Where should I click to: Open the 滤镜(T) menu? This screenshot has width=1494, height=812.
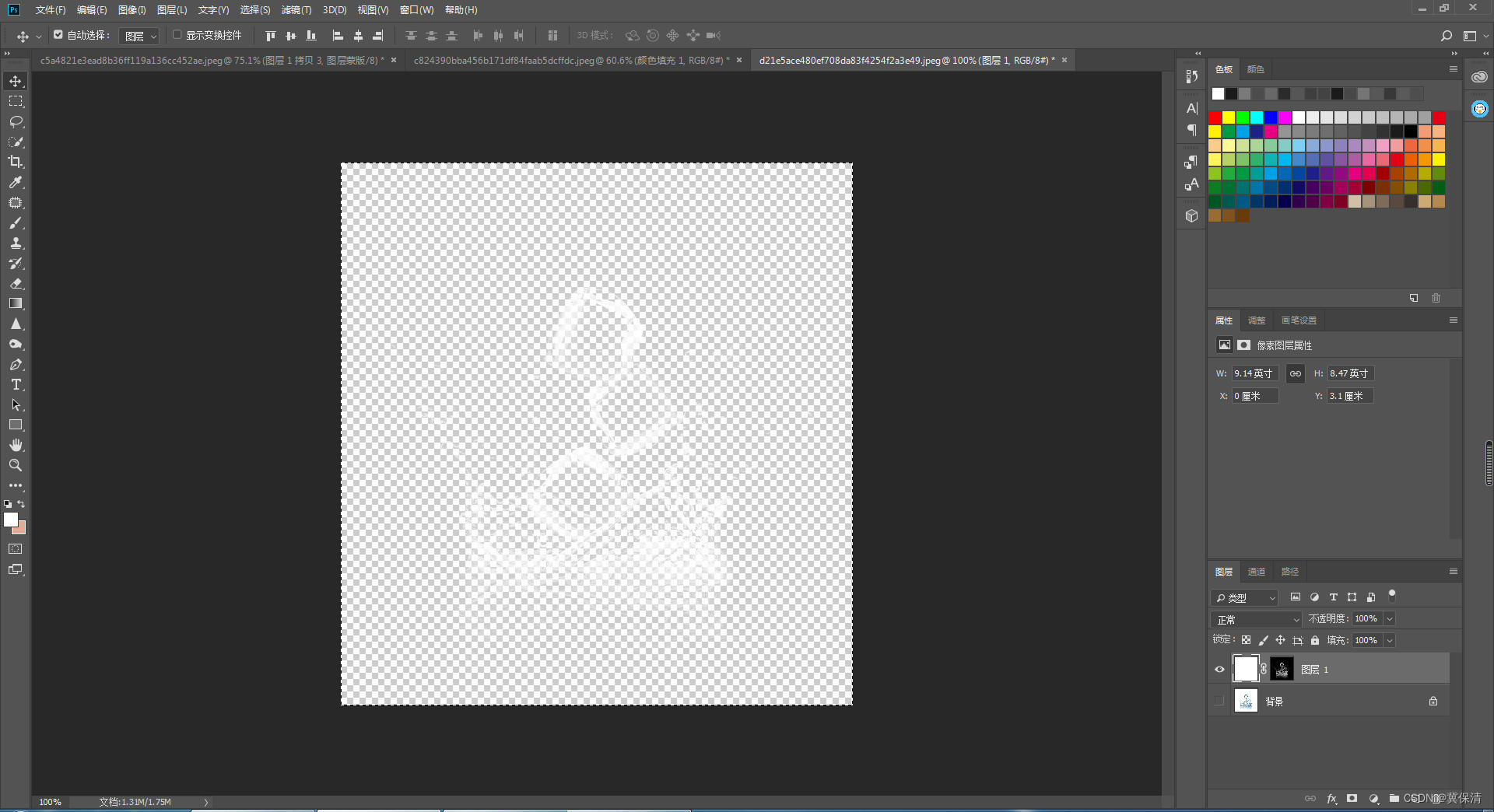click(296, 10)
